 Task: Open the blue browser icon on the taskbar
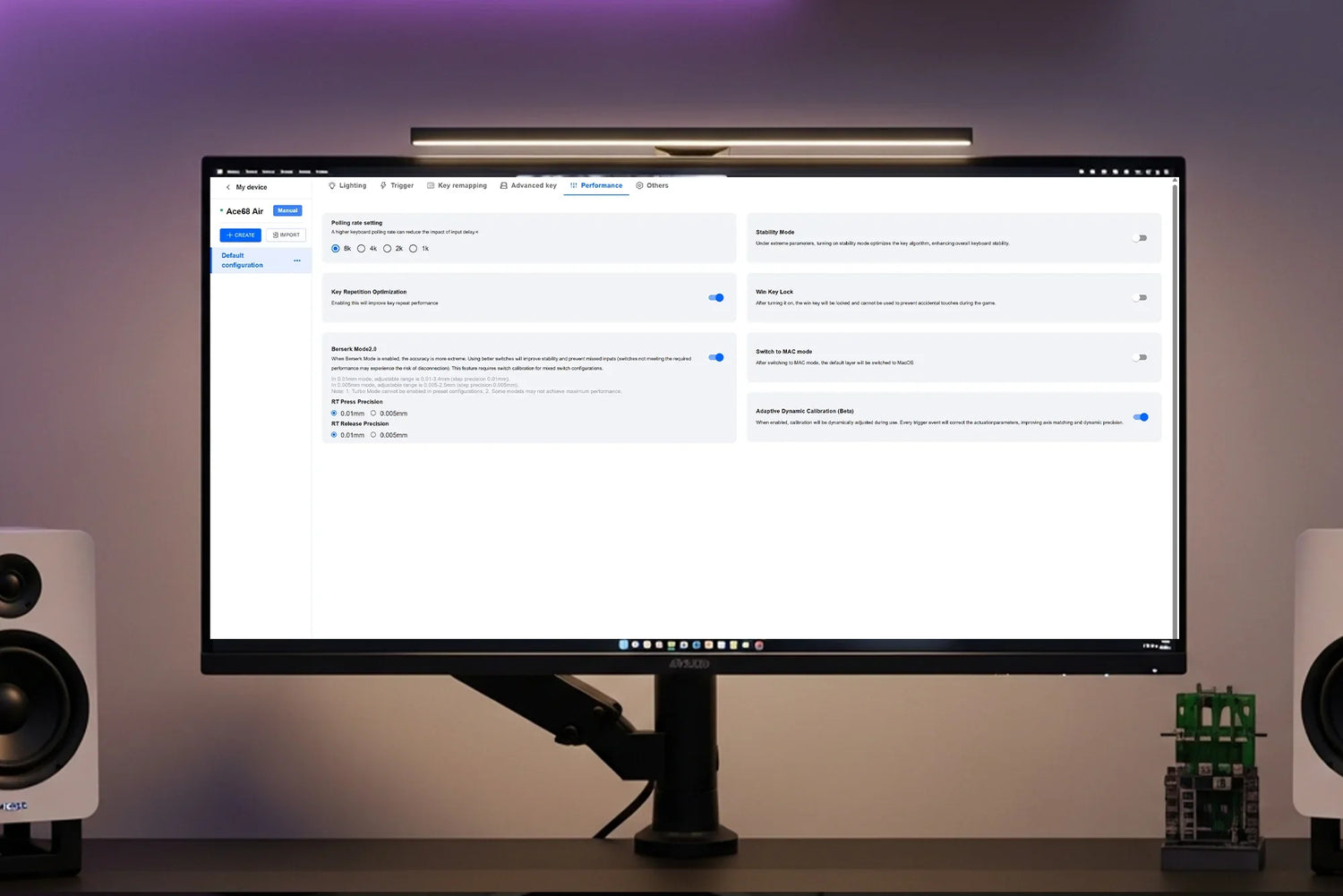pyautogui.click(x=696, y=644)
